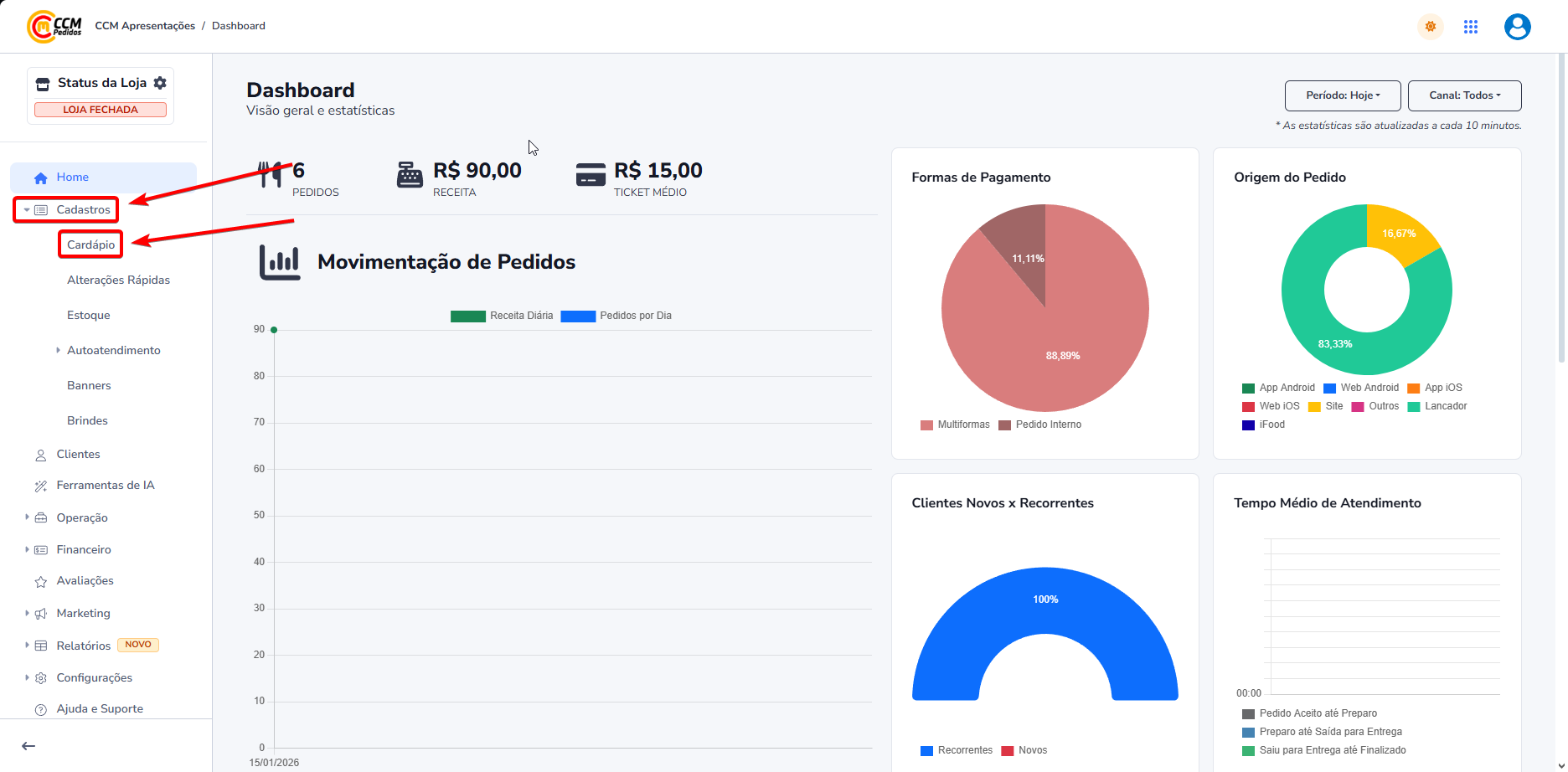Open the apps grid menu

click(x=1471, y=27)
